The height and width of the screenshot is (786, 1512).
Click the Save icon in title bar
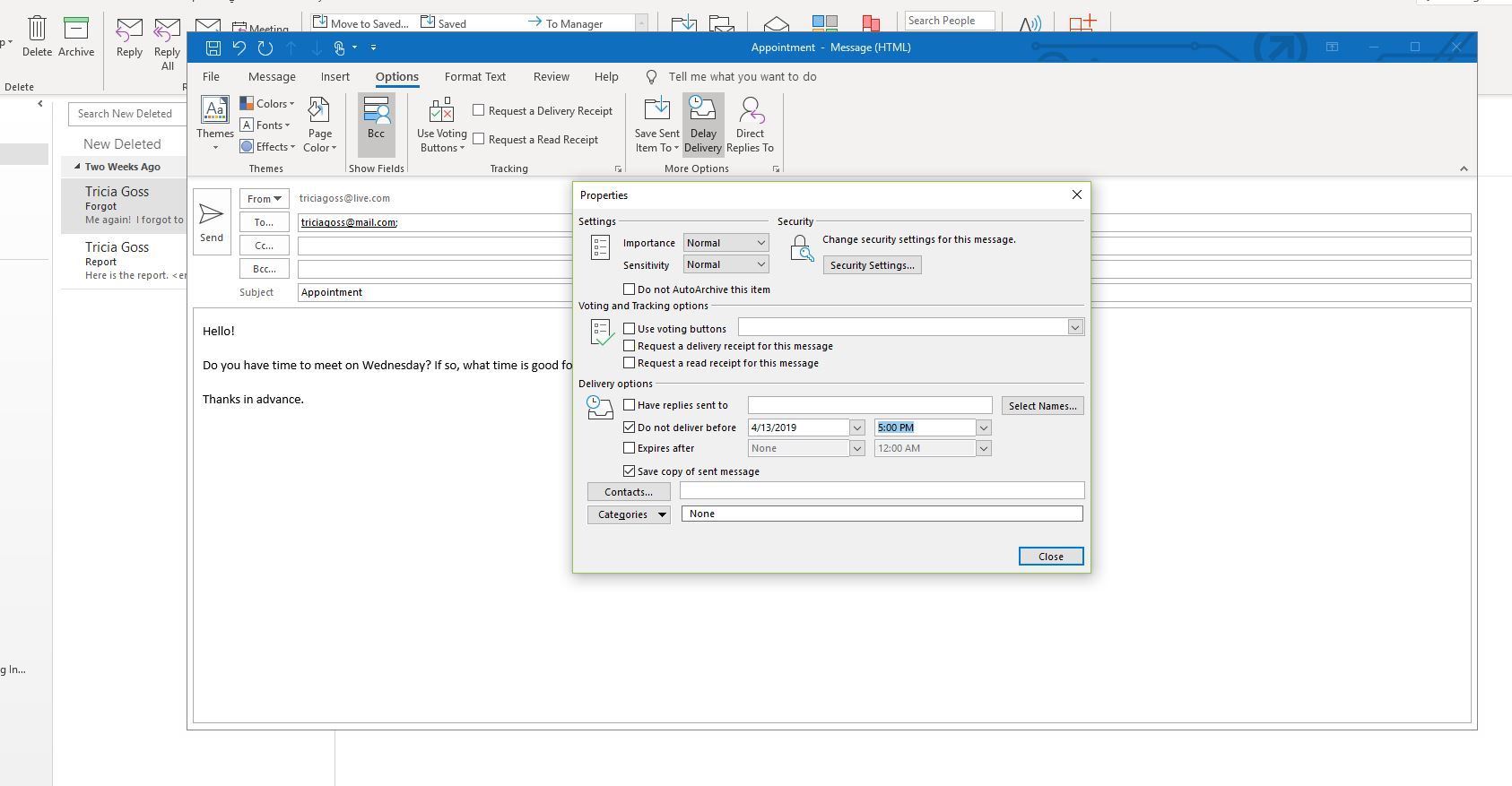[x=213, y=48]
